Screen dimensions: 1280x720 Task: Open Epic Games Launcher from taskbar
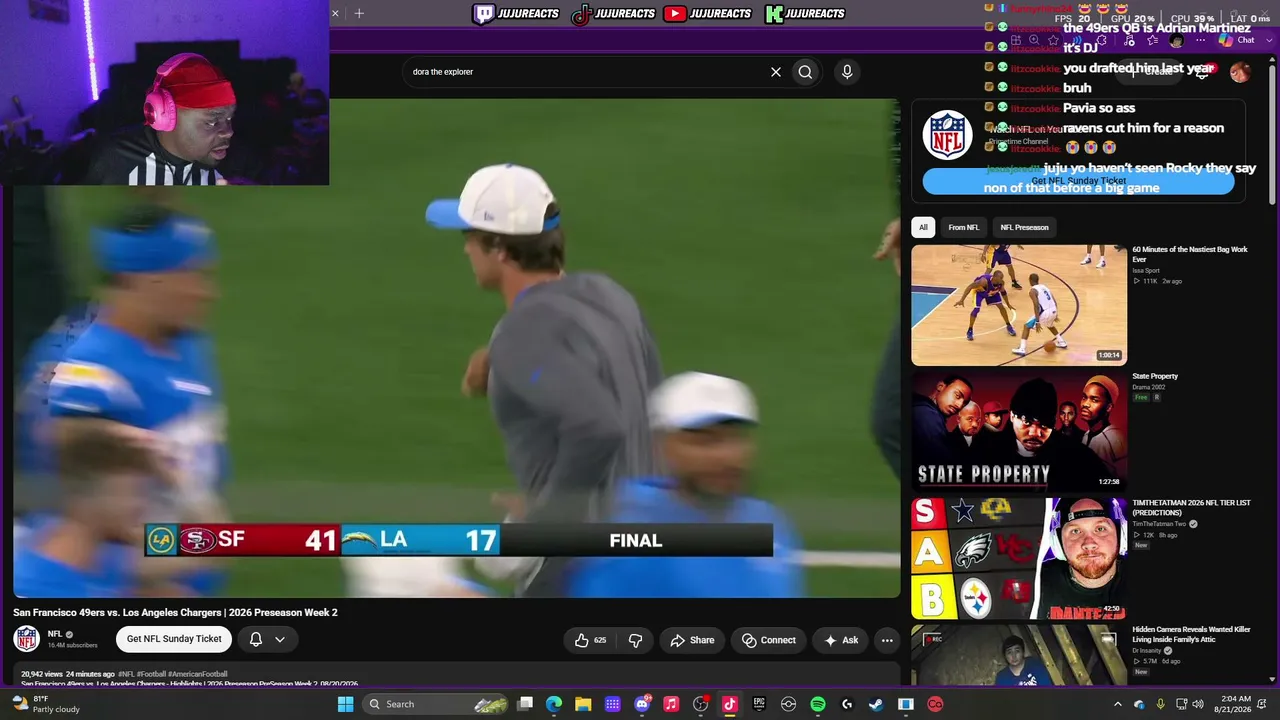[x=759, y=704]
